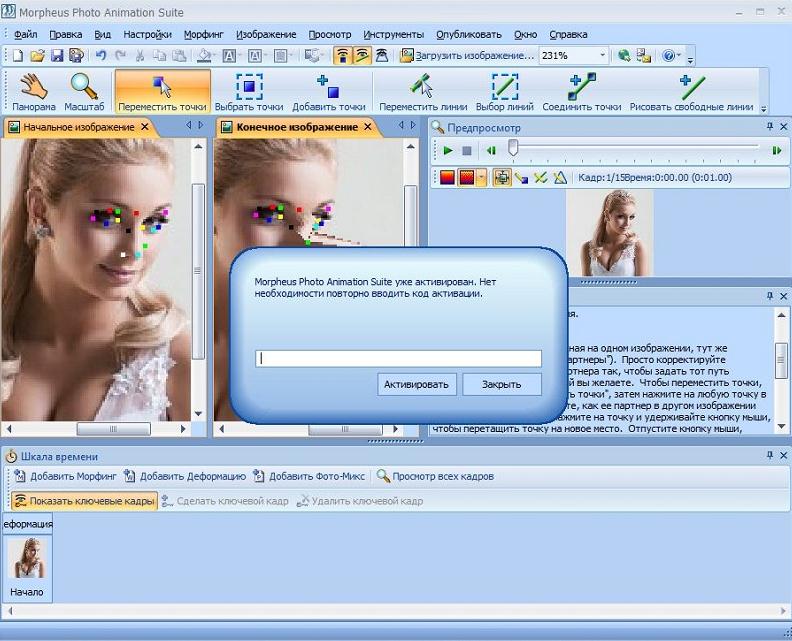Expand main toolbar overflow options

(690, 60)
